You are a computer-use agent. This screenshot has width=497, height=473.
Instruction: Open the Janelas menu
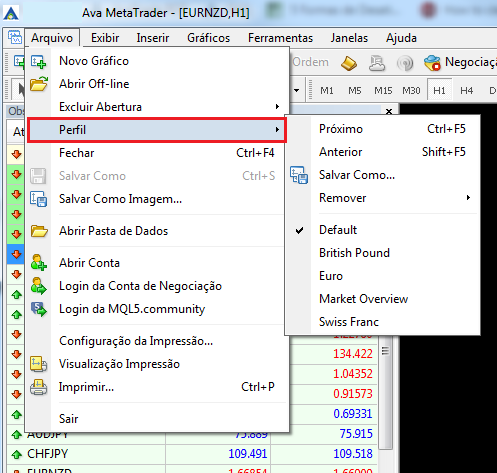click(349, 38)
